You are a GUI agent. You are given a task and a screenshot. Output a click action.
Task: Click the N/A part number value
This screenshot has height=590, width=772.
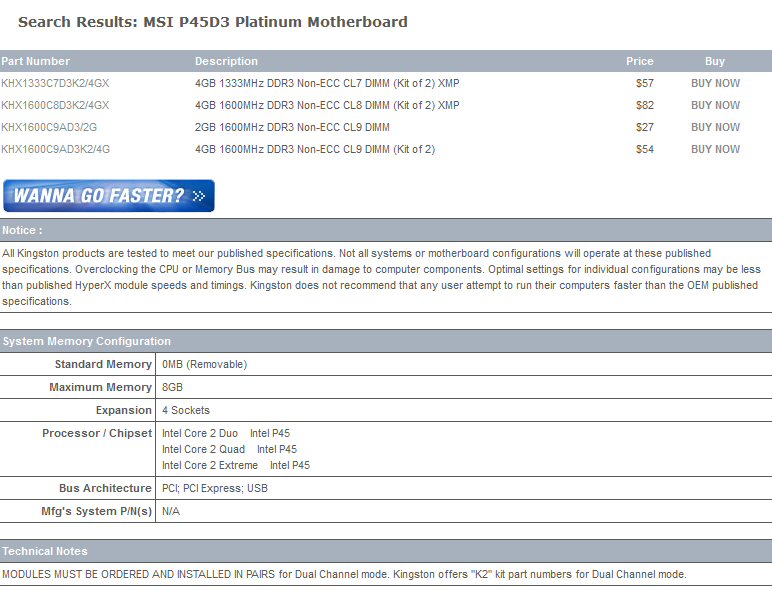(x=171, y=511)
